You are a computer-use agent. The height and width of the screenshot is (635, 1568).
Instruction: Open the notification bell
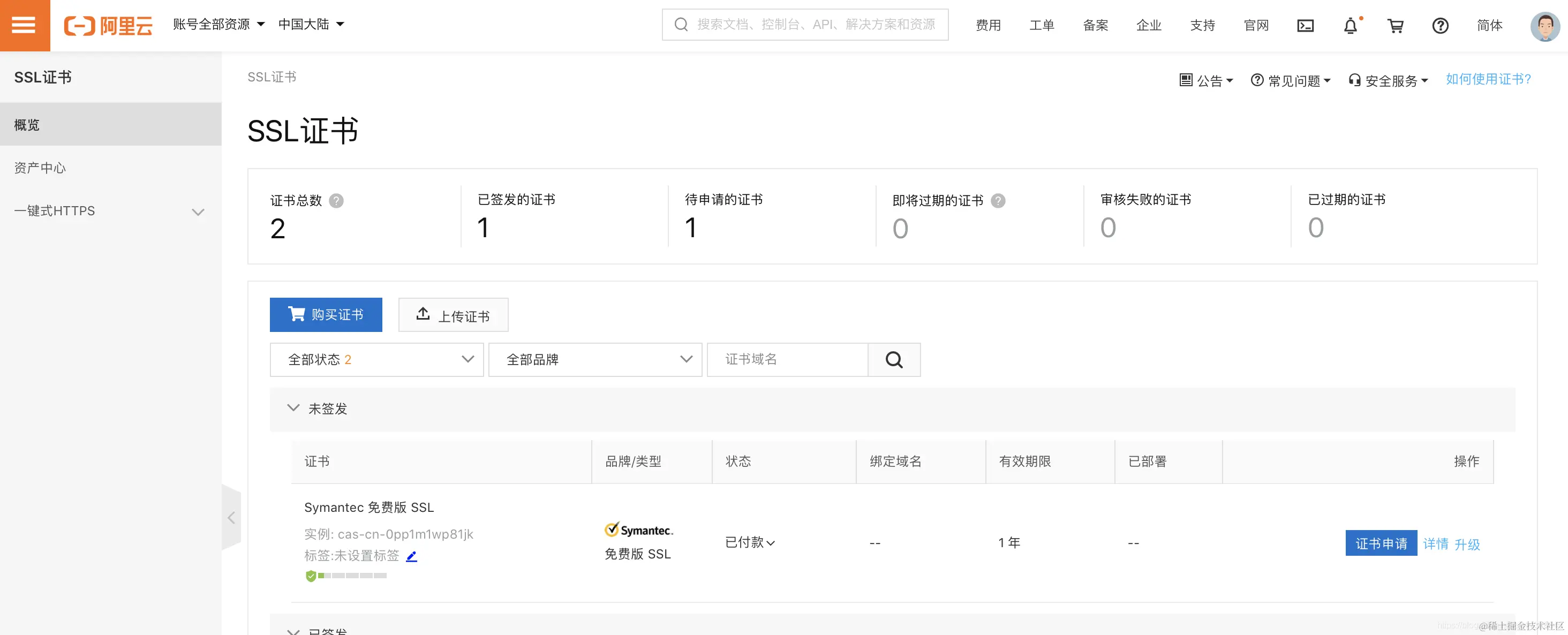[1350, 26]
